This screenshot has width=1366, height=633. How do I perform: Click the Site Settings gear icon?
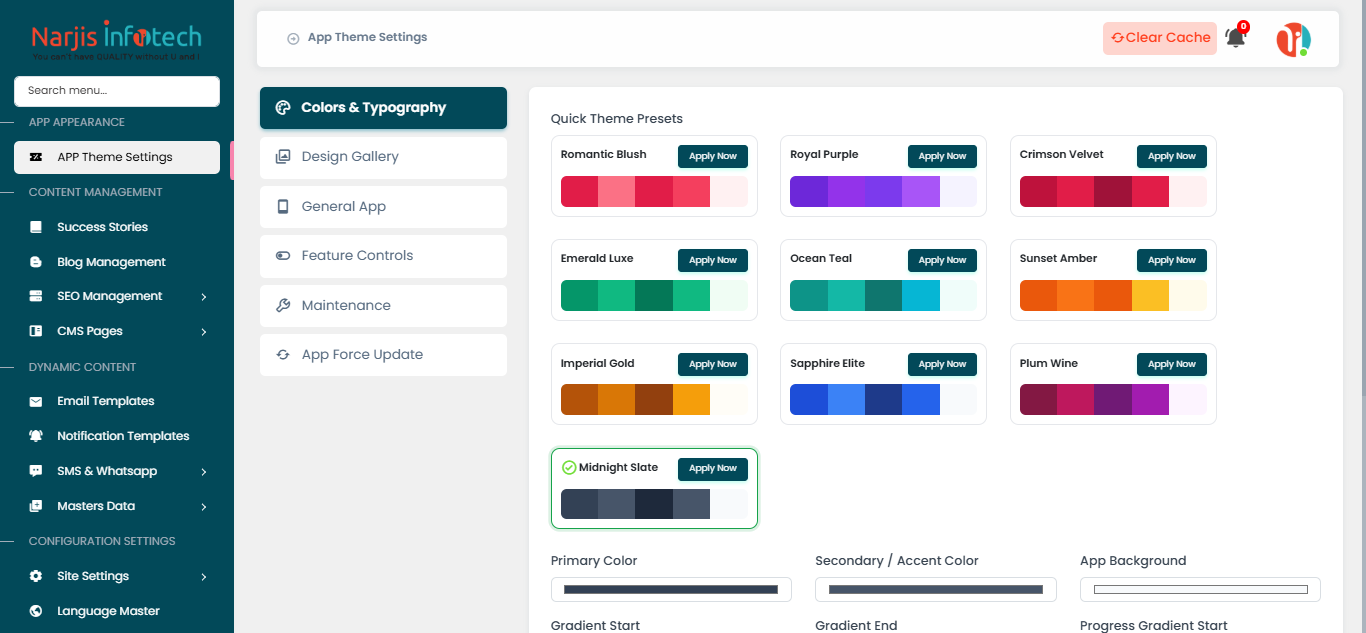[x=36, y=576]
